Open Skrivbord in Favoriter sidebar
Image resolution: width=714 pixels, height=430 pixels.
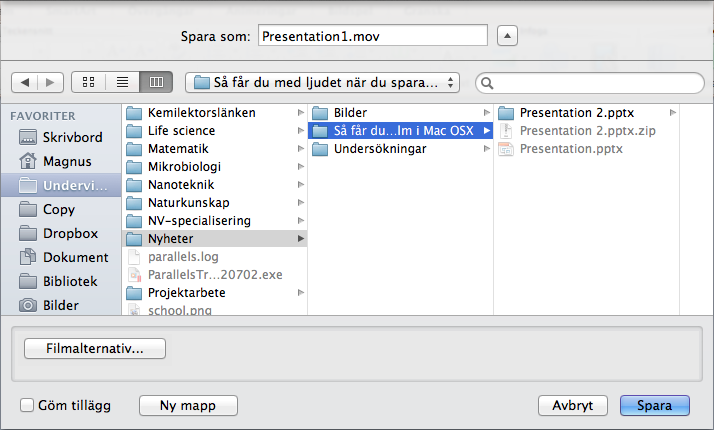click(61, 137)
